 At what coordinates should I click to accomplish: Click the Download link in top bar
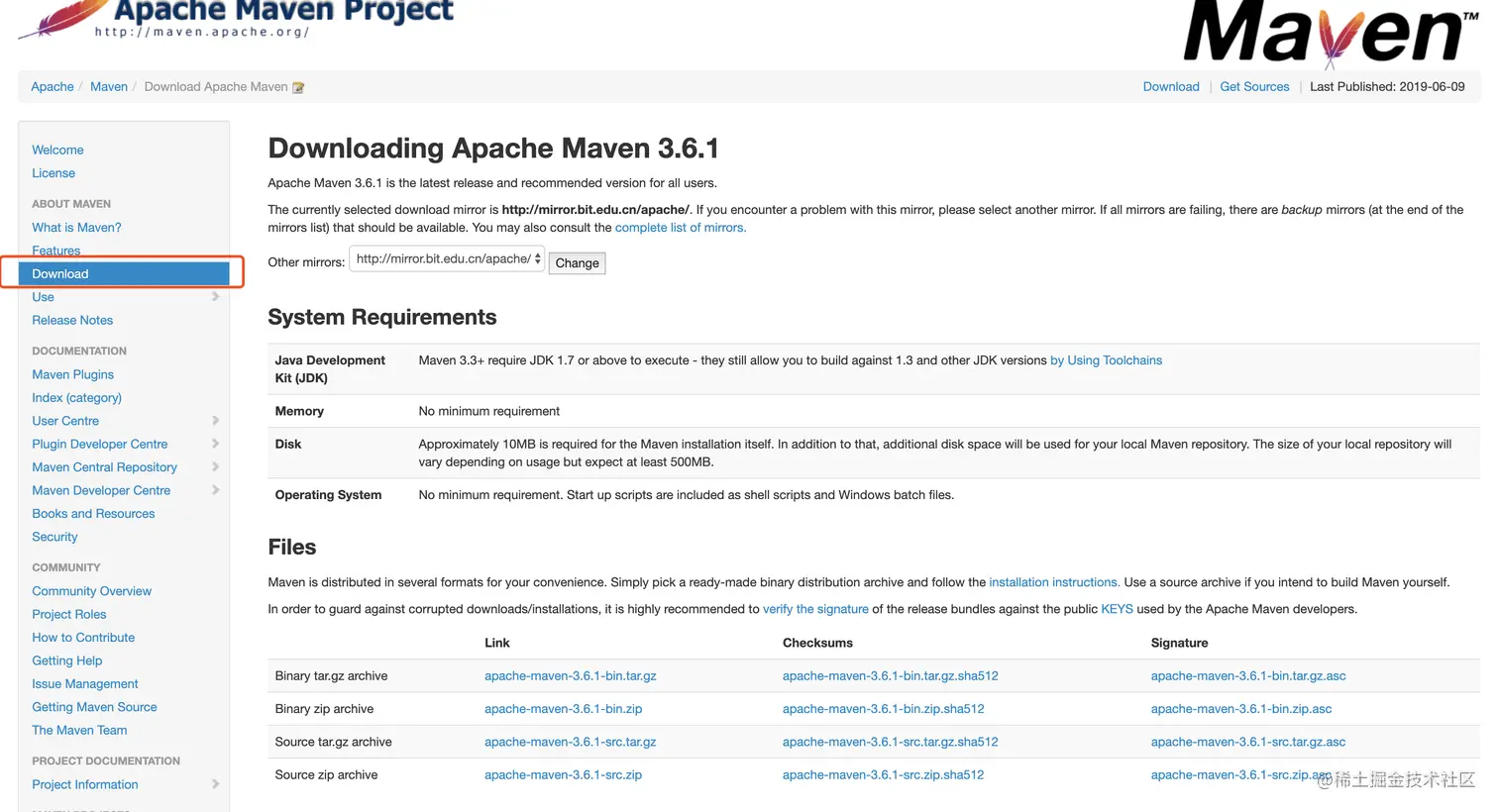point(1171,87)
